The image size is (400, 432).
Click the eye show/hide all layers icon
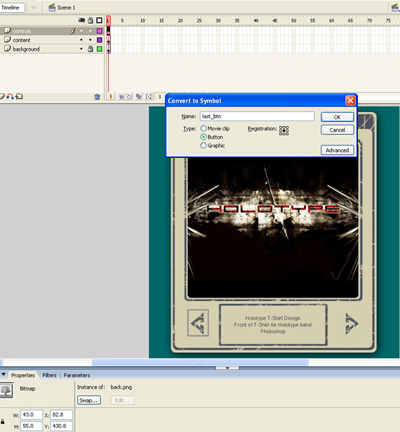(x=81, y=20)
